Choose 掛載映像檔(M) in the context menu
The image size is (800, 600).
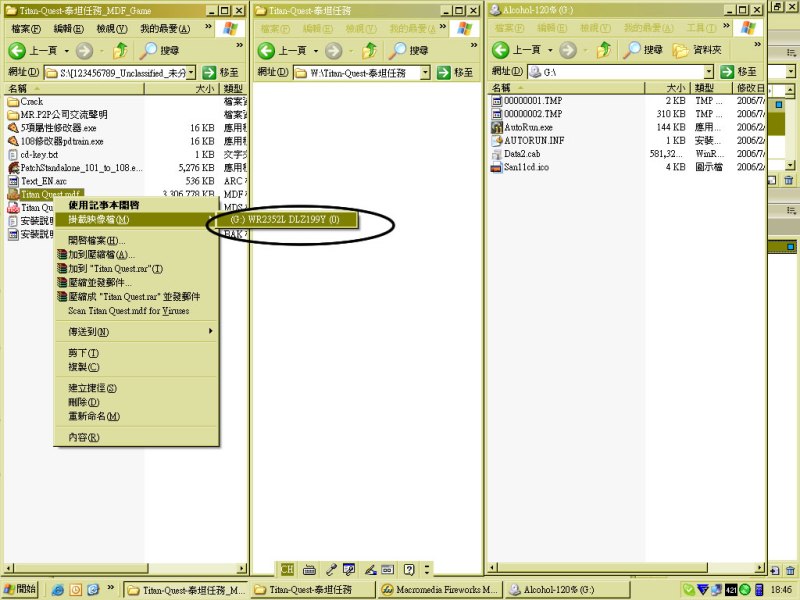(136, 219)
